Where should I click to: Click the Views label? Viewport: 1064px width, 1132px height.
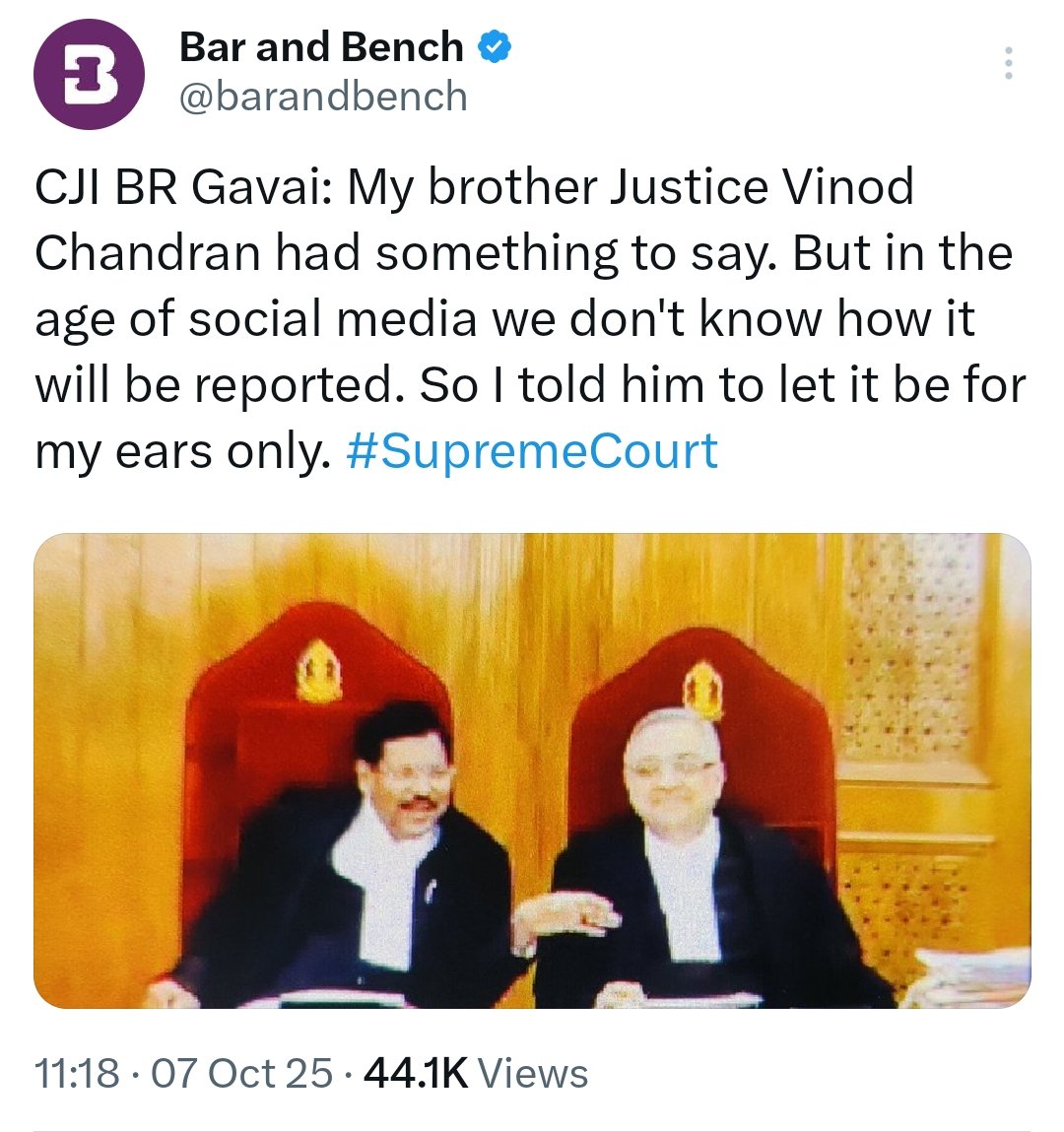coord(533,1073)
